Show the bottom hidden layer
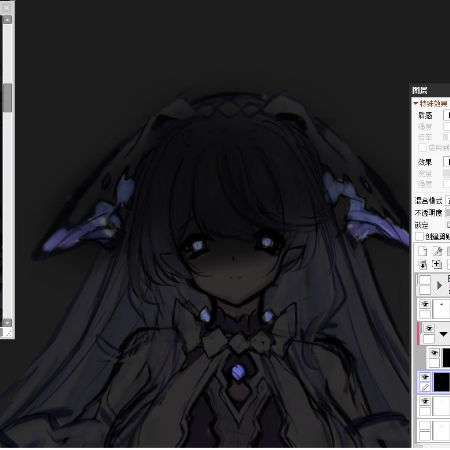 pos(425,426)
